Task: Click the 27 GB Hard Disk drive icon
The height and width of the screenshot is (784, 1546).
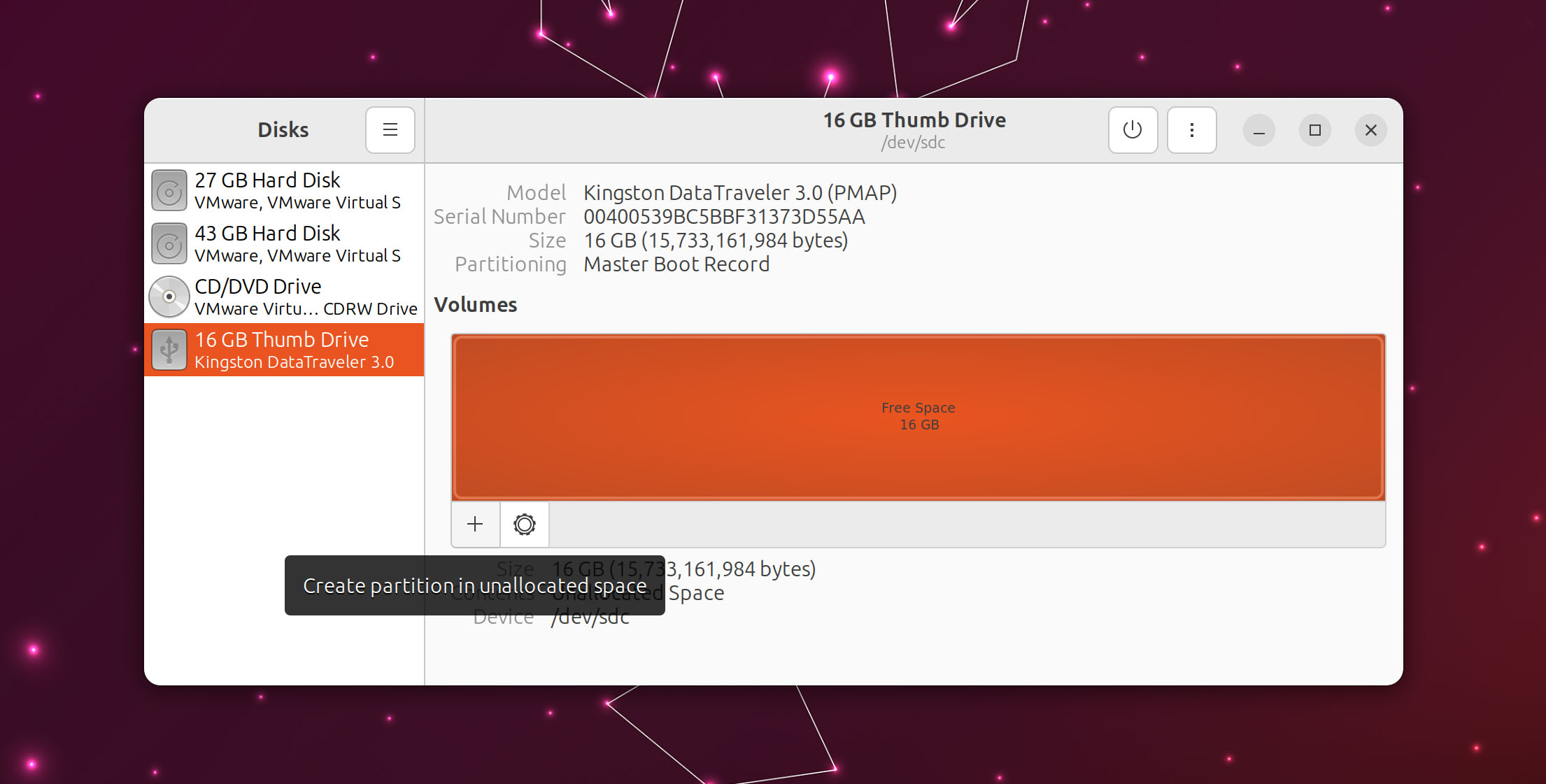Action: click(x=169, y=190)
